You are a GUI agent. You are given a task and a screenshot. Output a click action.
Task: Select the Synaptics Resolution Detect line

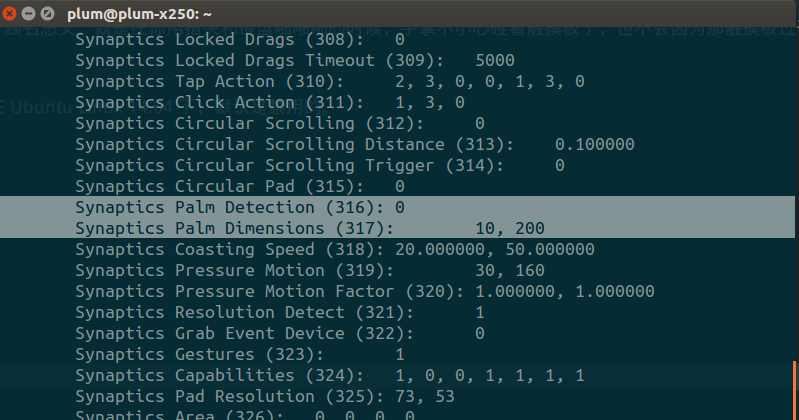coord(280,312)
